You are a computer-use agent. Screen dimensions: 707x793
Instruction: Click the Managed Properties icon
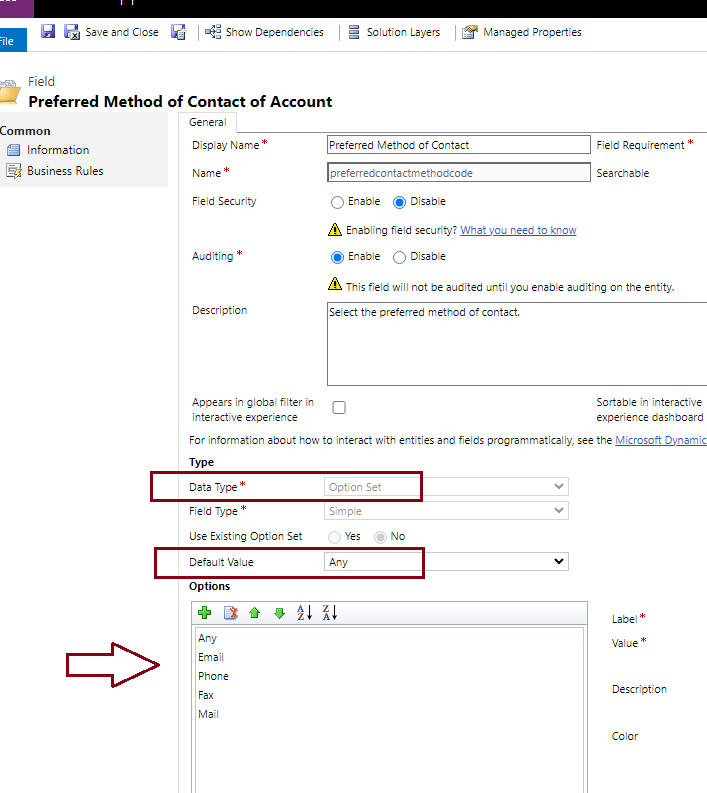470,32
